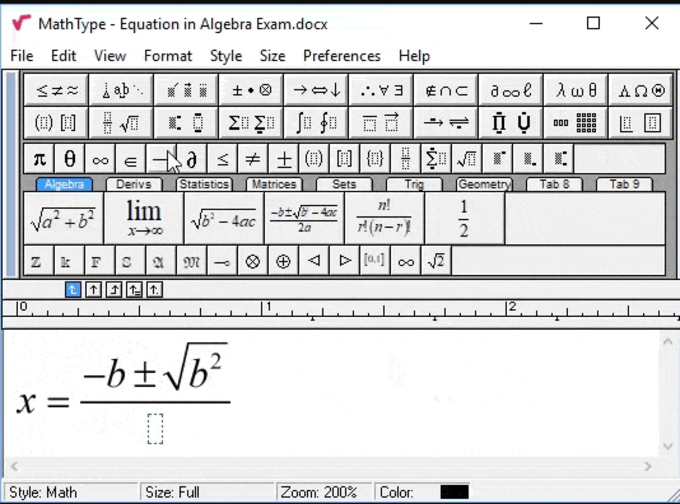Switch to the Matrices tab
Viewport: 680px width, 504px height.
pyautogui.click(x=273, y=184)
